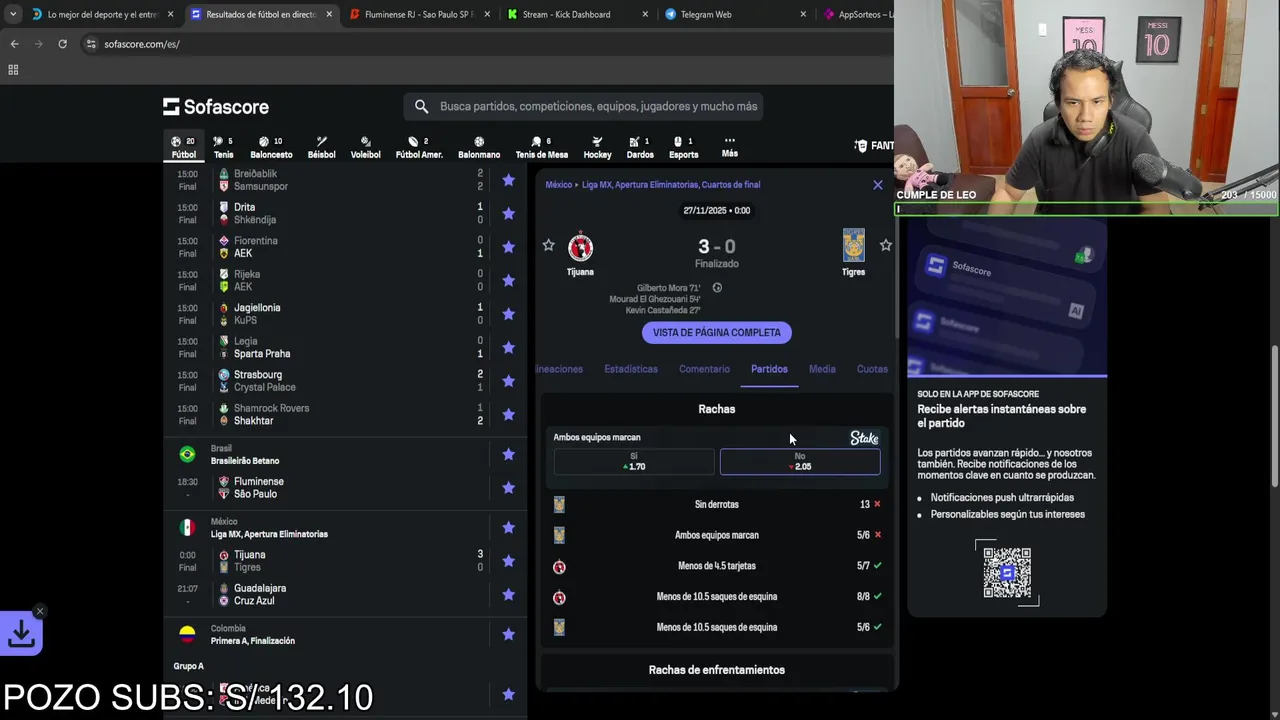This screenshot has height=720, width=1280.
Task: Open the Esports category
Action: [684, 147]
